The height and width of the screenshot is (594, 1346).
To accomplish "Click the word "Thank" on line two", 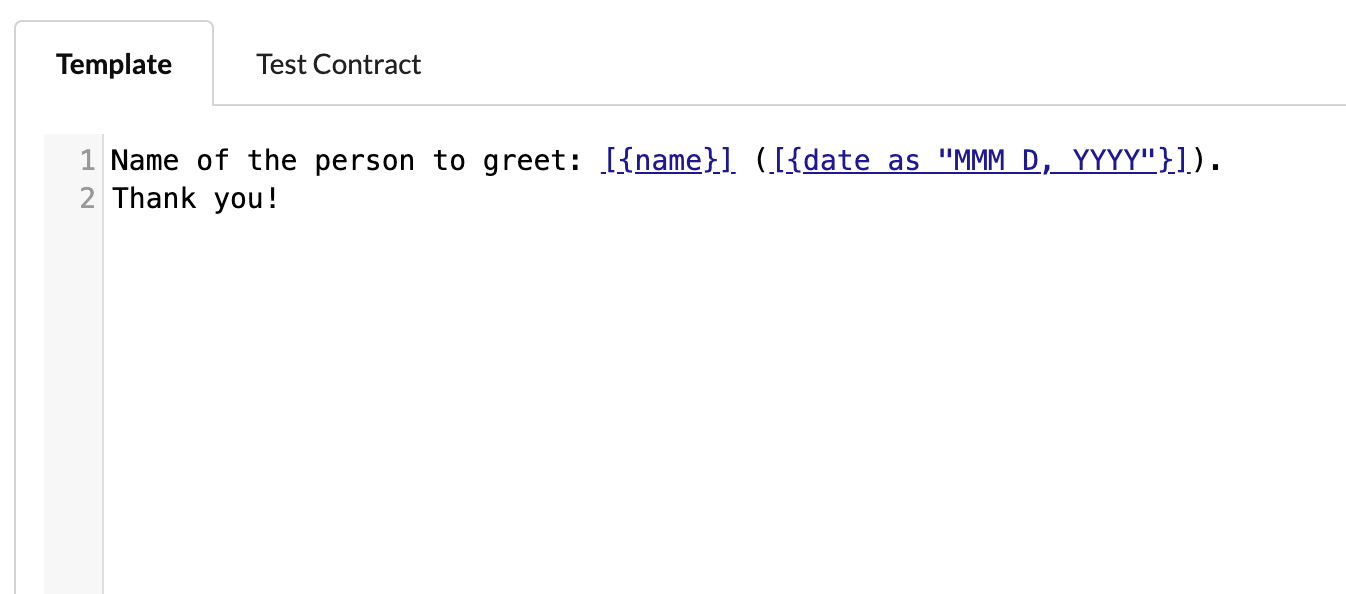I will click(x=154, y=198).
